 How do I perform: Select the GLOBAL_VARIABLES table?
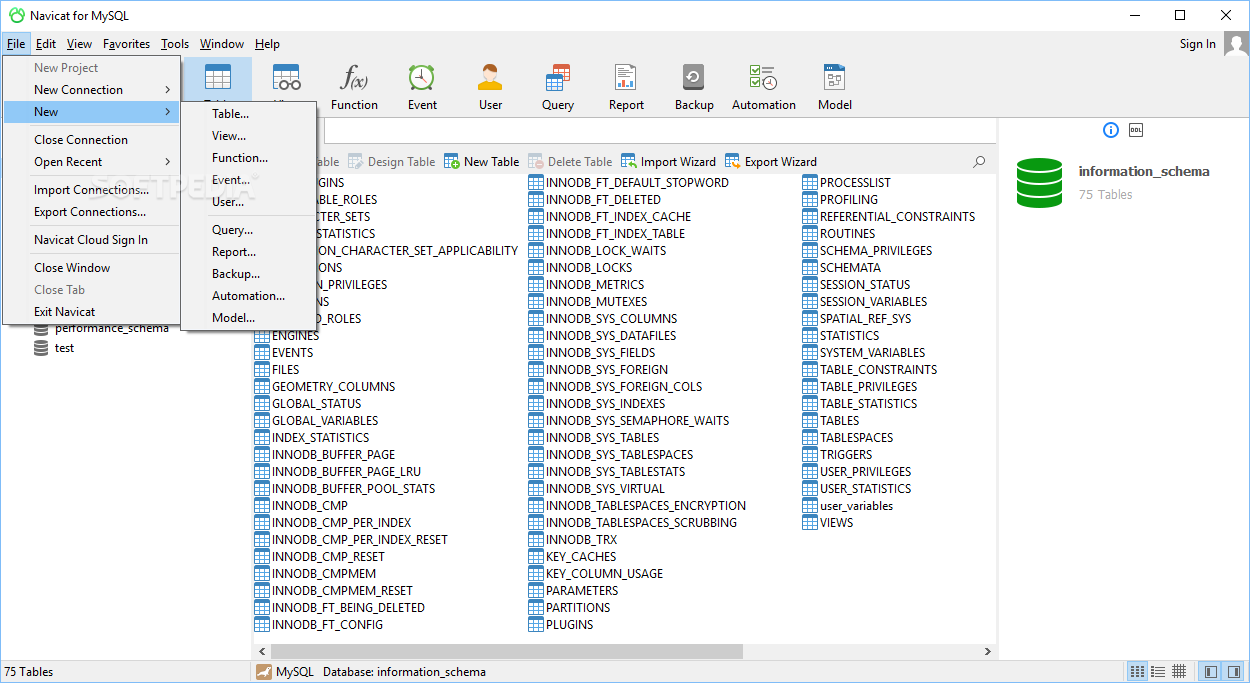pos(316,421)
